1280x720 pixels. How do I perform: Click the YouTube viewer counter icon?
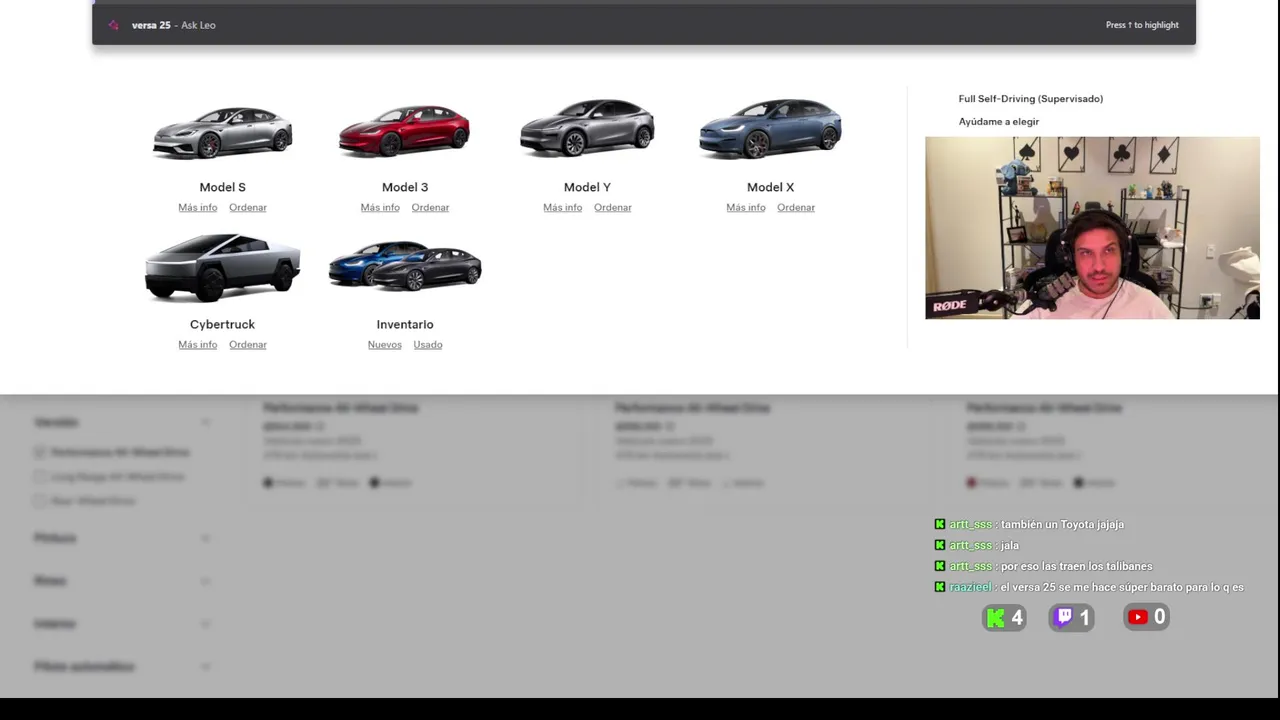[1138, 617]
